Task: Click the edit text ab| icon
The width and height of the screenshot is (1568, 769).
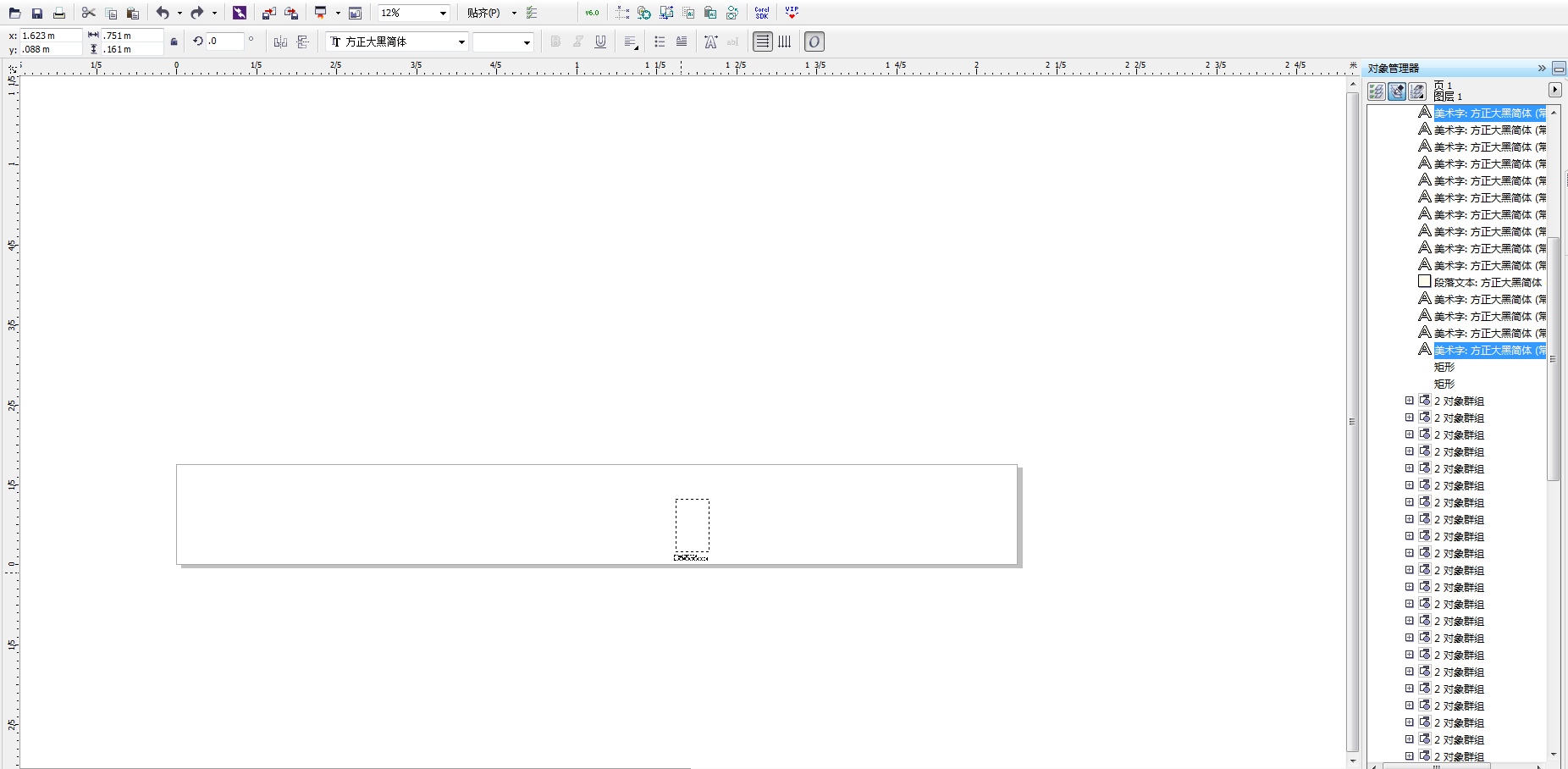Action: point(732,41)
